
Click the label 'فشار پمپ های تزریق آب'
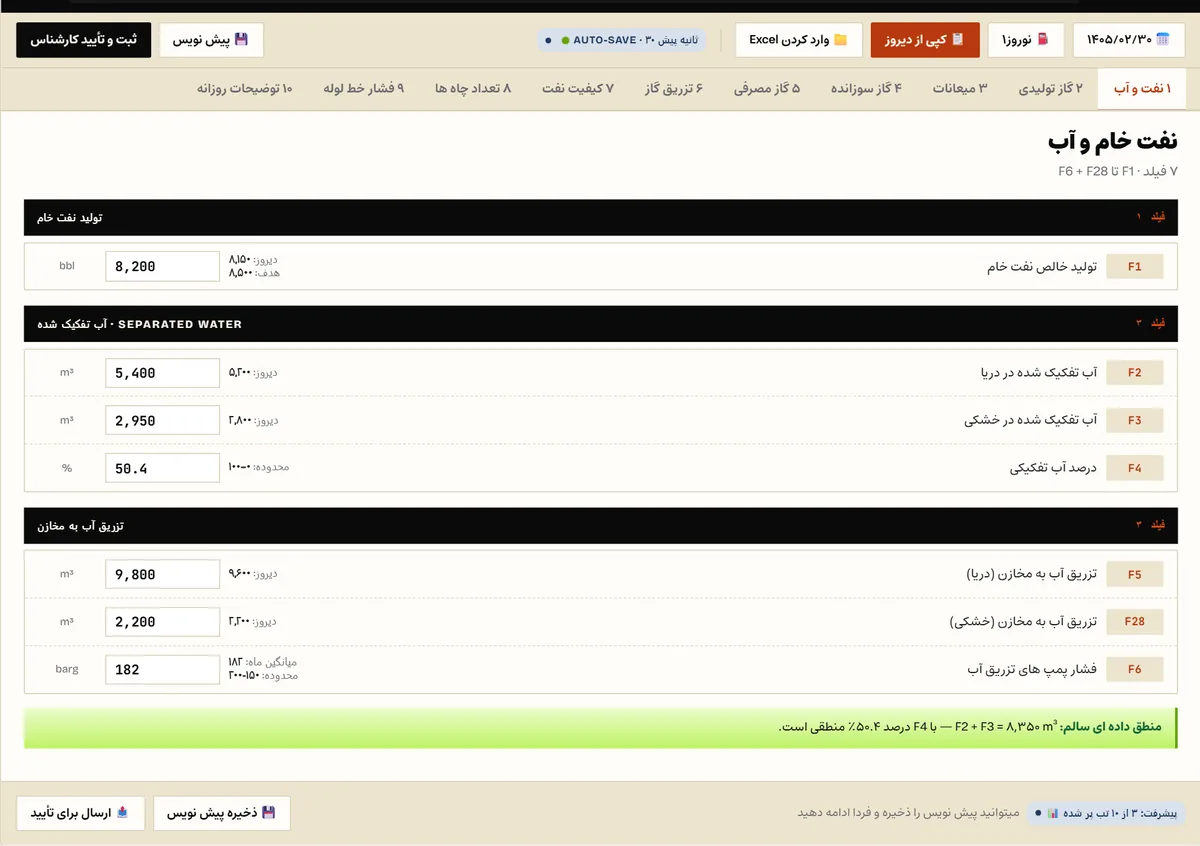pyautogui.click(x=1032, y=669)
